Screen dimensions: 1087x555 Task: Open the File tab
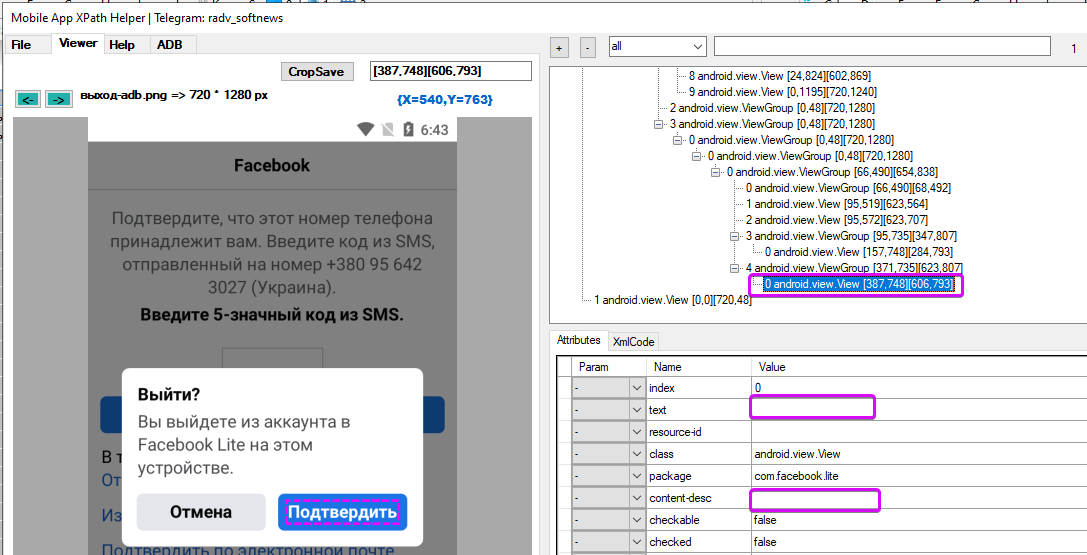coord(23,44)
